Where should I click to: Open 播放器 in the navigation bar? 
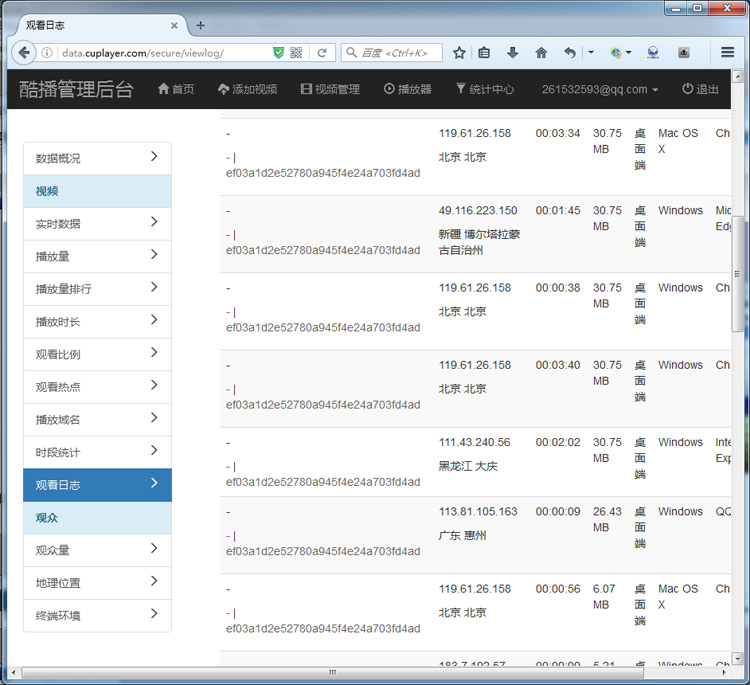pyautogui.click(x=408, y=89)
